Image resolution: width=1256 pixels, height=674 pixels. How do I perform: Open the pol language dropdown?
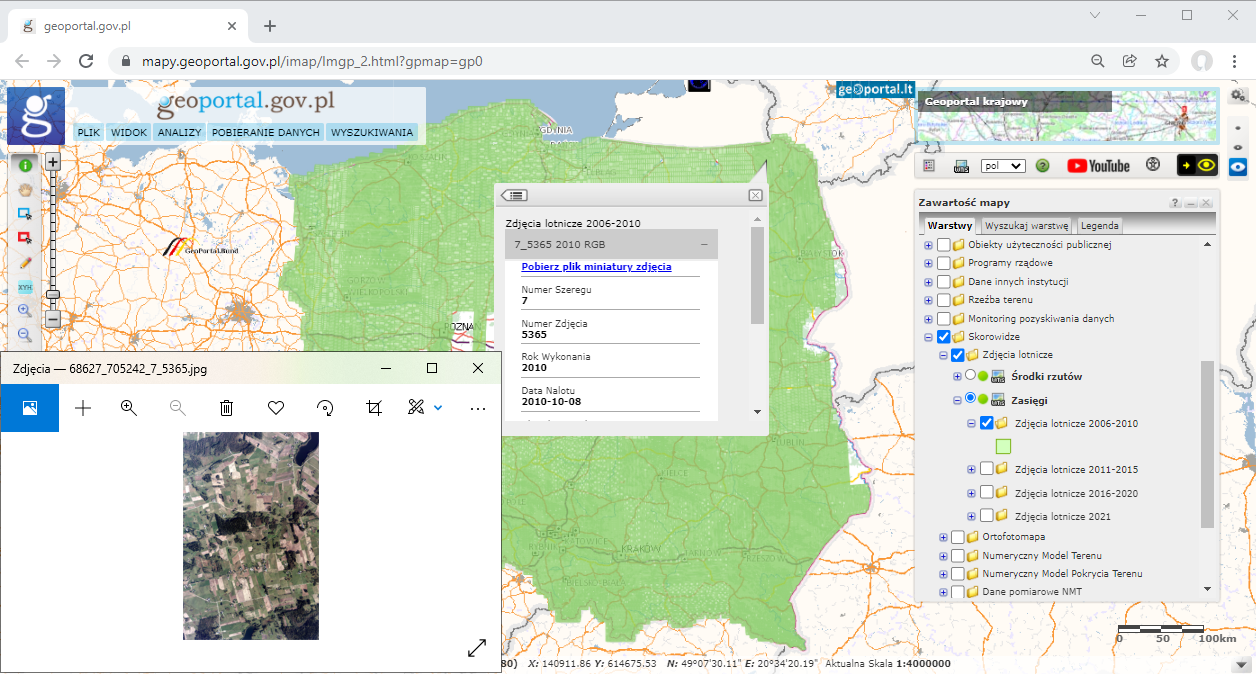pos(1003,166)
